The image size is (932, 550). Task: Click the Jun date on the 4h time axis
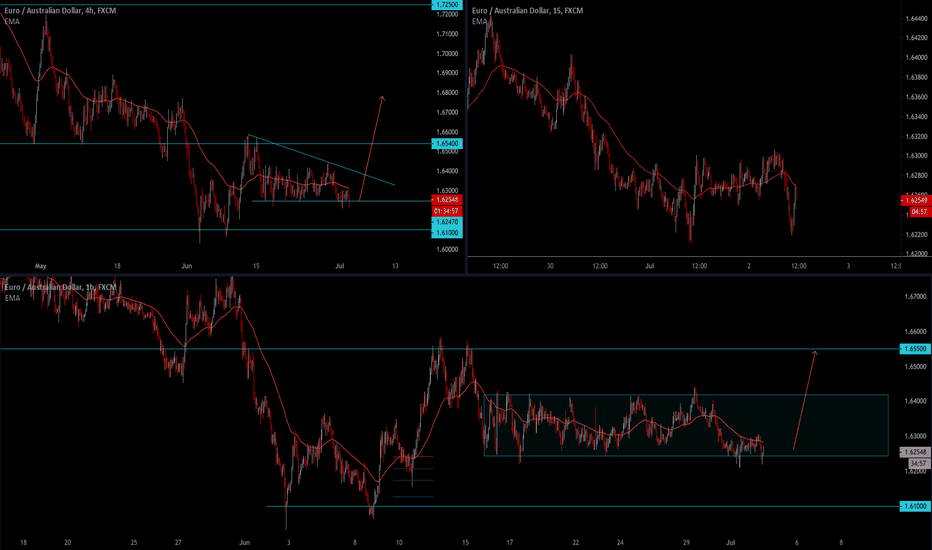click(x=187, y=266)
